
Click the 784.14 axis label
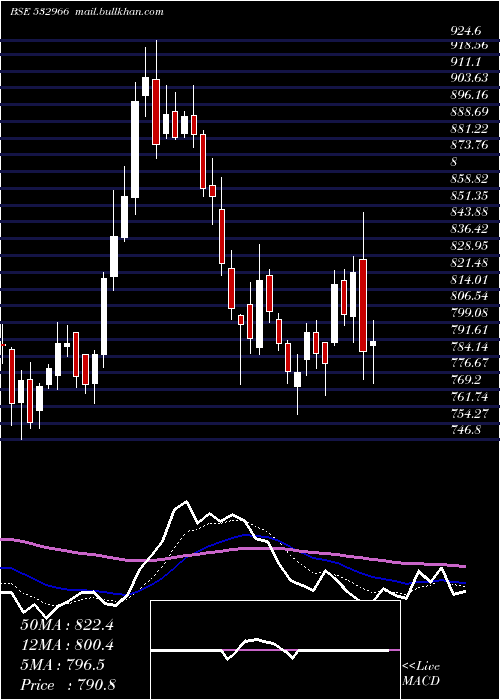[469, 346]
